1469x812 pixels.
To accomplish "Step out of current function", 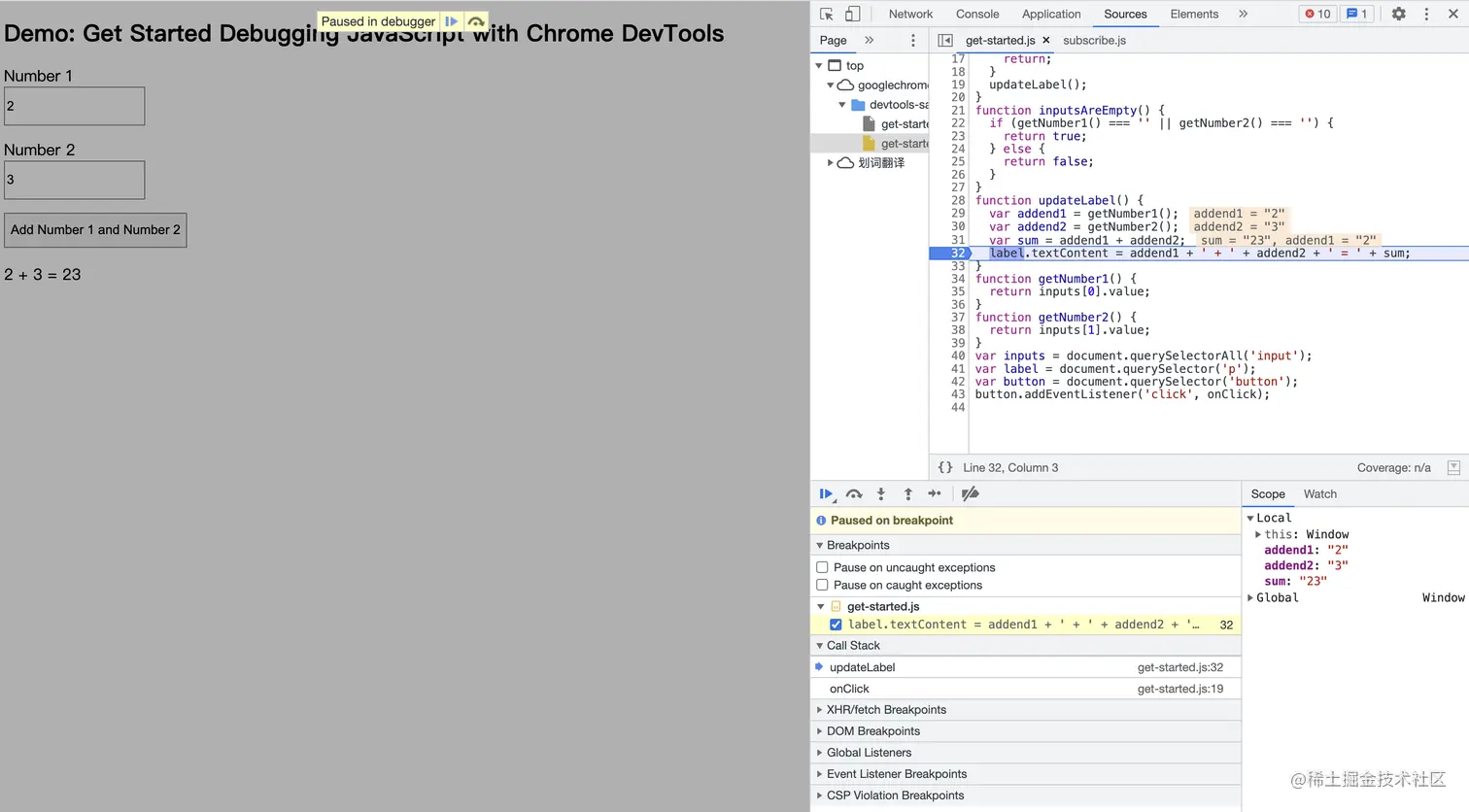I will click(908, 493).
